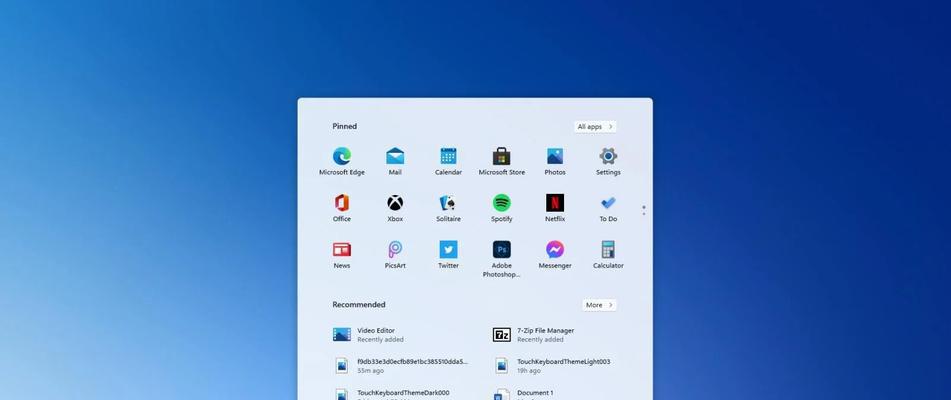
Task: Open file f9db33e3d0ecfb89e1bc385510dda5...
Action: coord(400,365)
